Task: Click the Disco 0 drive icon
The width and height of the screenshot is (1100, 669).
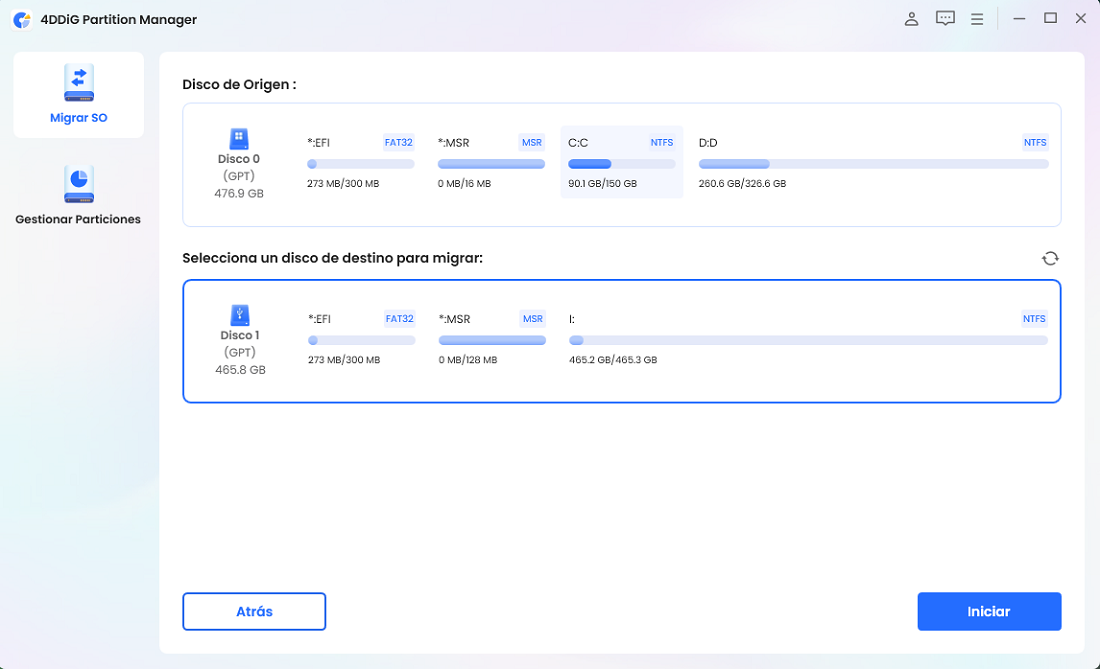Action: [x=239, y=139]
